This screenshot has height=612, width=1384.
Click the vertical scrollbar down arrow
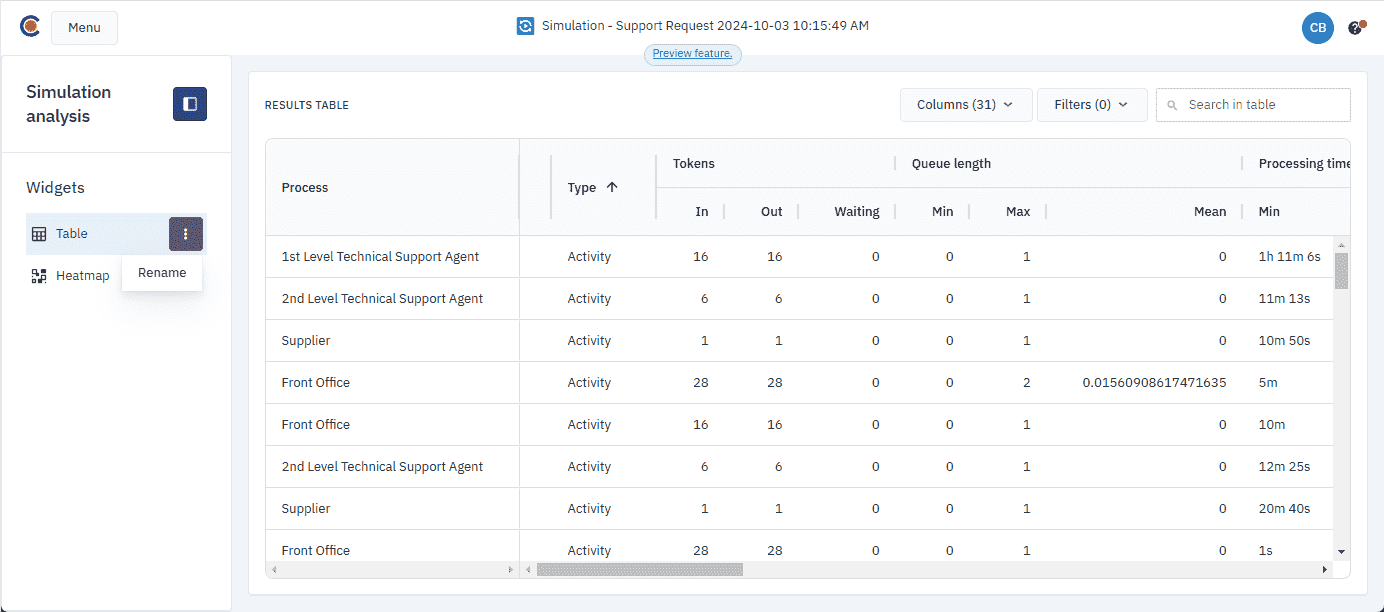[1341, 551]
